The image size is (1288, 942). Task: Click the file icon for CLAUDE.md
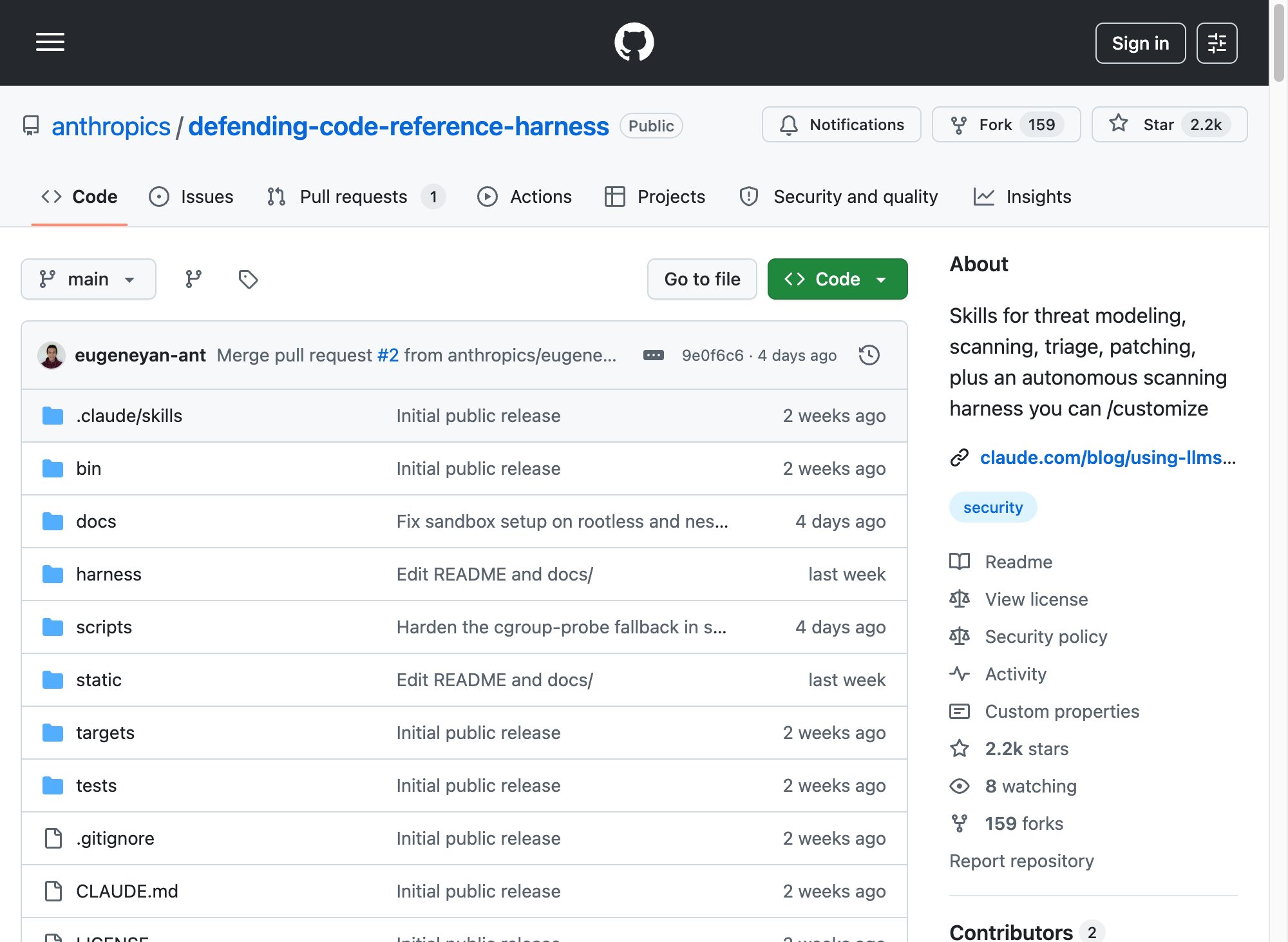(x=53, y=891)
